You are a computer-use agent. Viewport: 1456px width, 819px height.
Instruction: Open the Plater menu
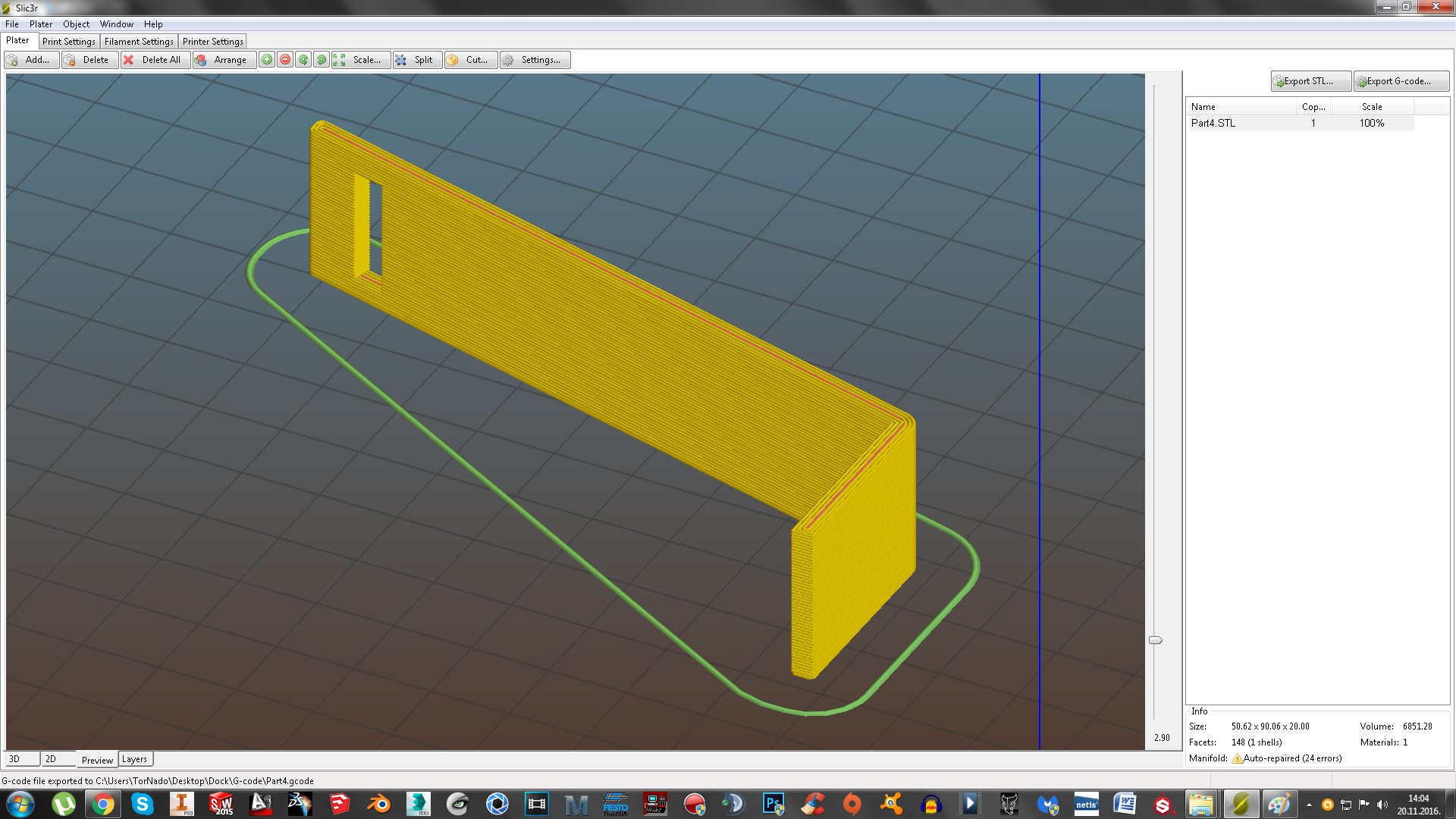40,24
